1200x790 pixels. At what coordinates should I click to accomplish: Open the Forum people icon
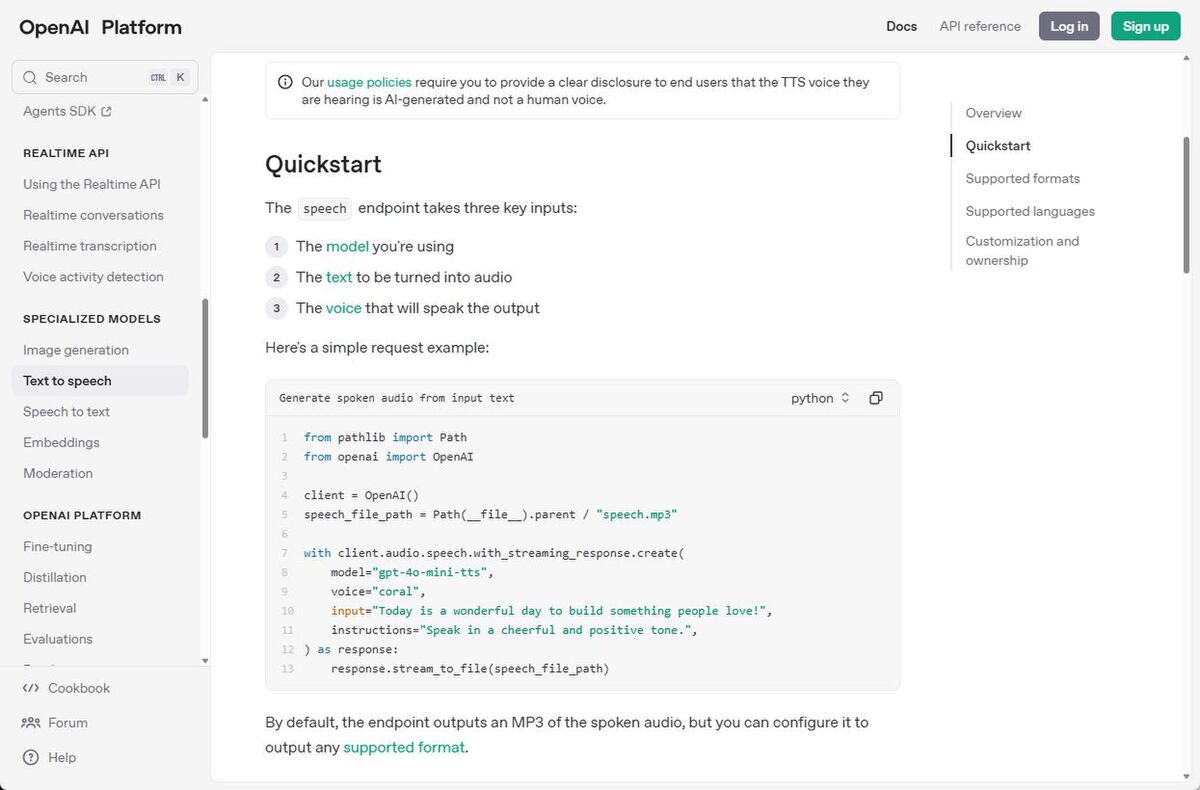click(x=31, y=723)
